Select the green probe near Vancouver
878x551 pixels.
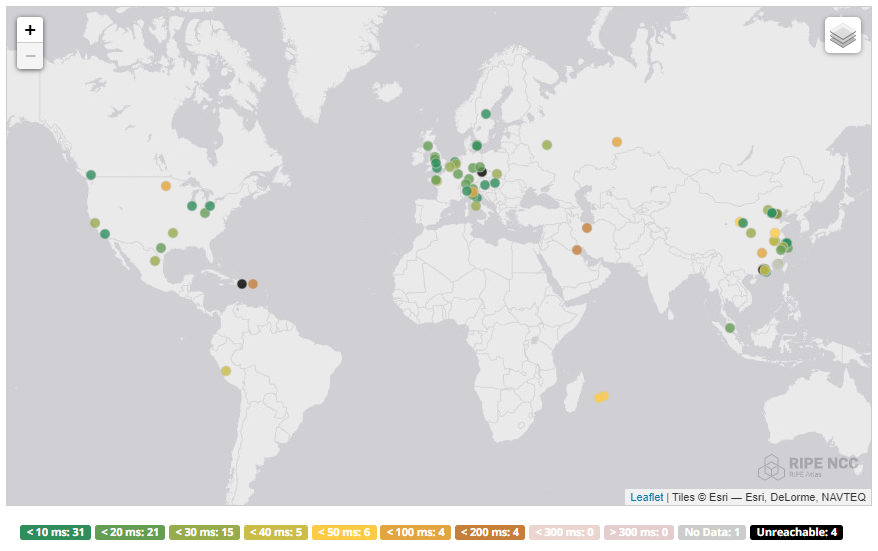(x=91, y=175)
